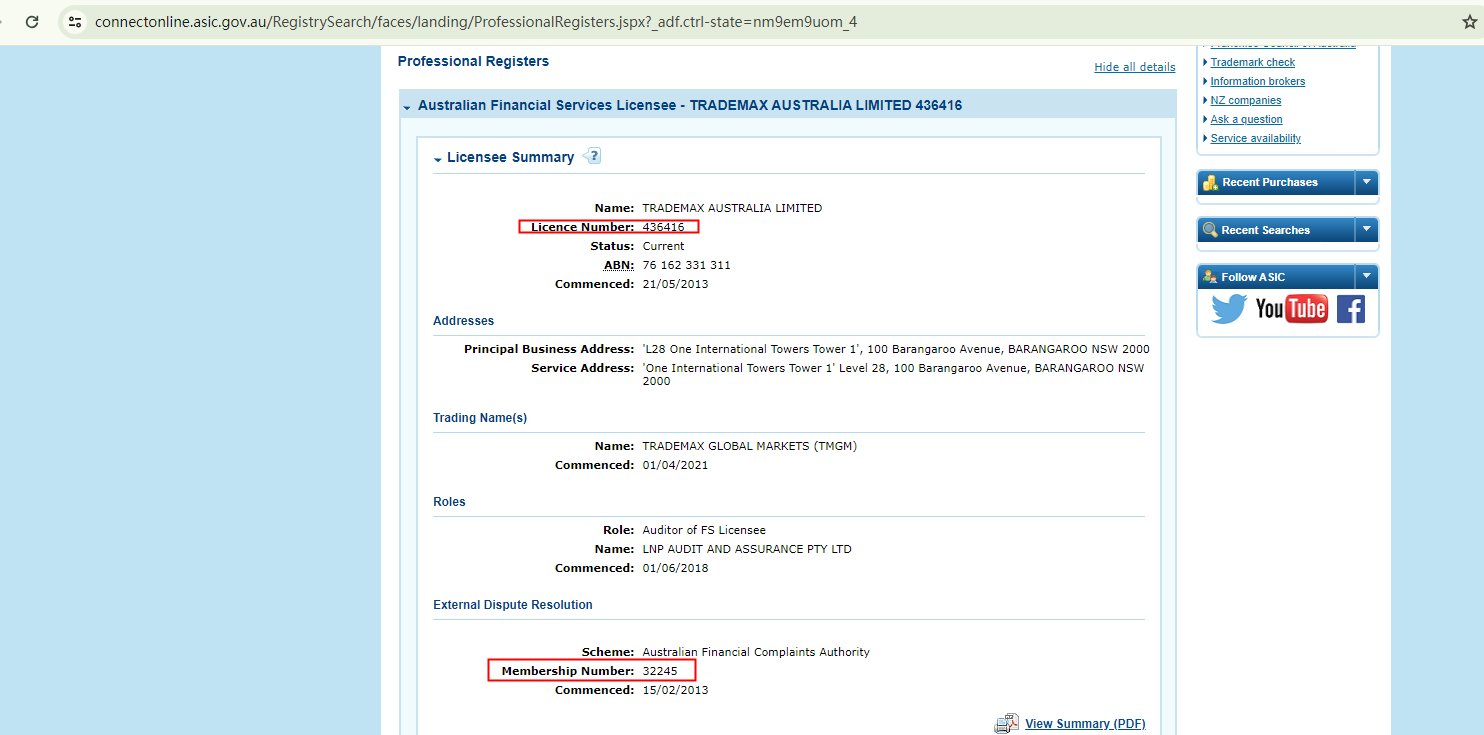Click the Addresses subheading
1484x735 pixels.
click(x=463, y=321)
